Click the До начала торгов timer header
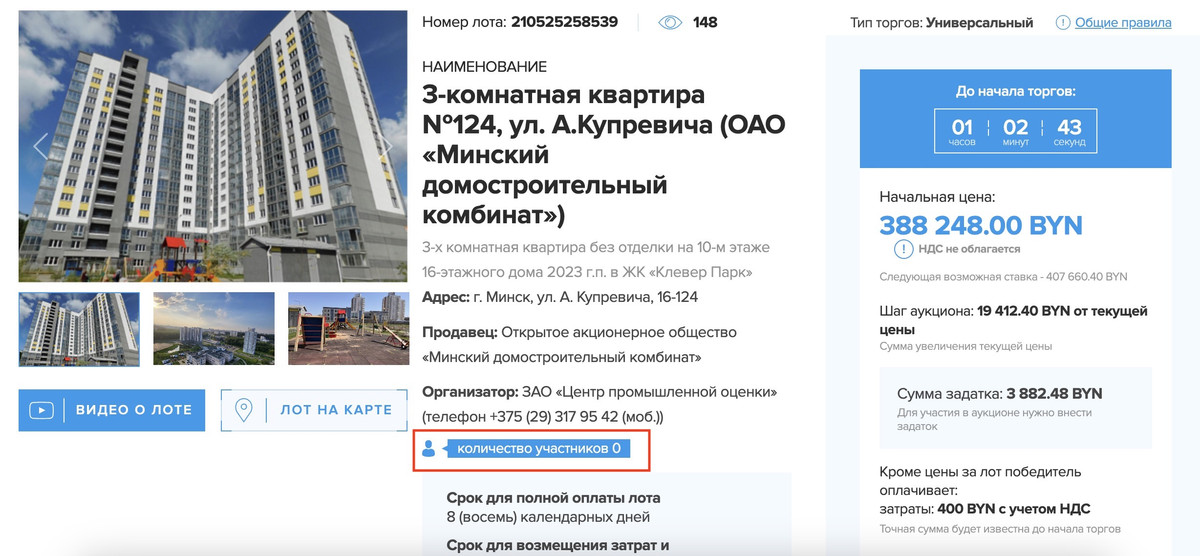 click(x=1016, y=91)
